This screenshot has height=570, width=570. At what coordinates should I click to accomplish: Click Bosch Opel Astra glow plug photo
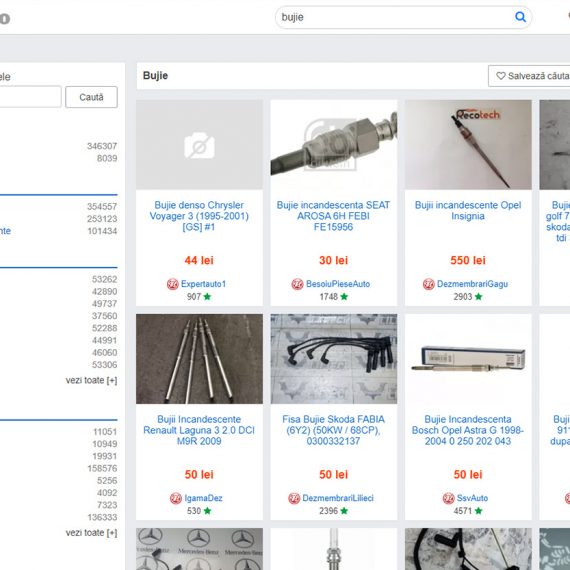[x=468, y=359]
